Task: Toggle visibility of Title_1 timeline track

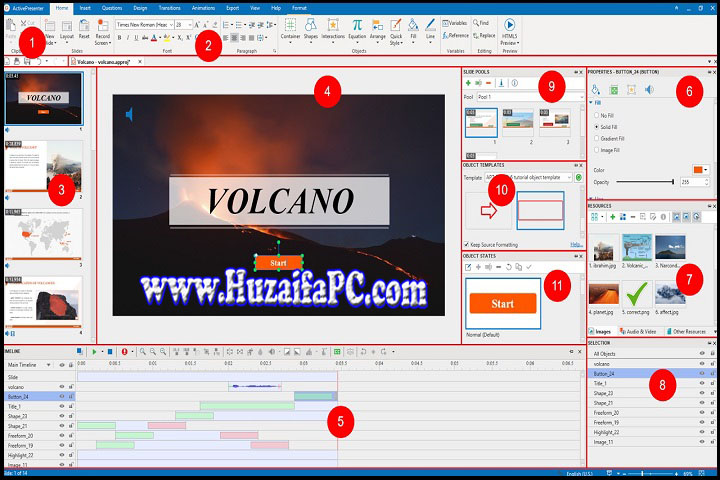Action: (x=62, y=406)
